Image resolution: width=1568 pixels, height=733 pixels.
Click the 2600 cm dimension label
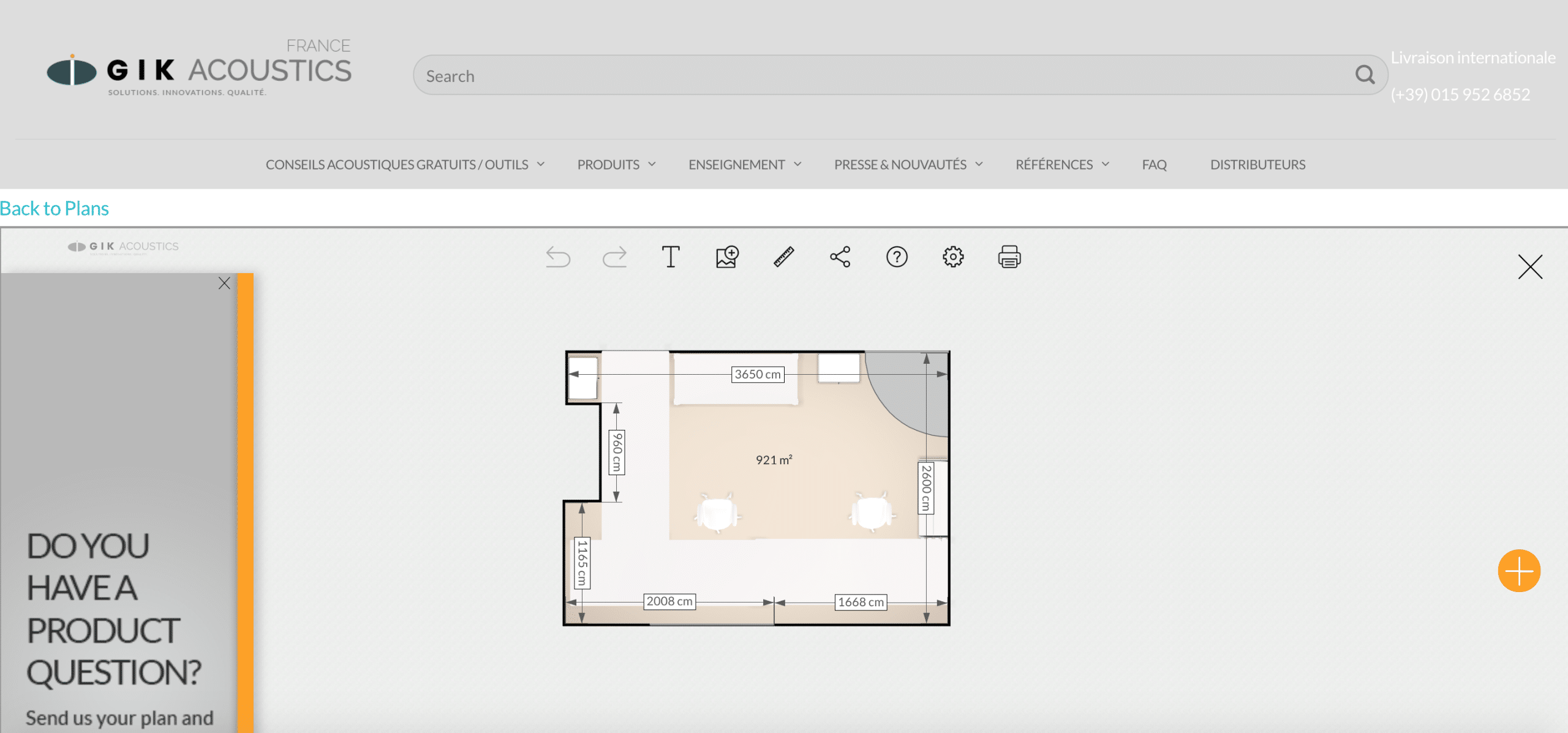pos(926,488)
